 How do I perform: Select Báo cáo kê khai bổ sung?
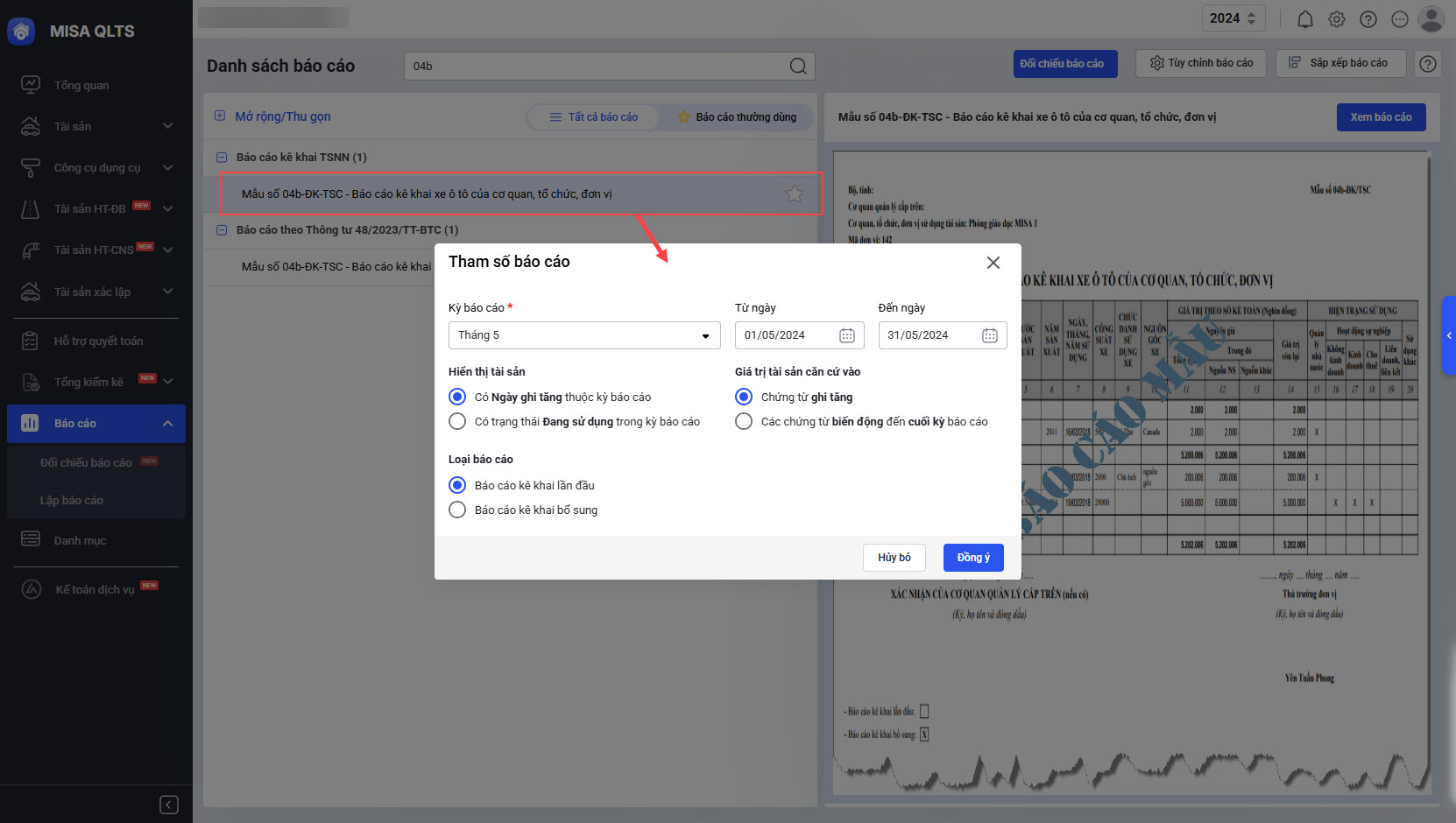click(457, 510)
